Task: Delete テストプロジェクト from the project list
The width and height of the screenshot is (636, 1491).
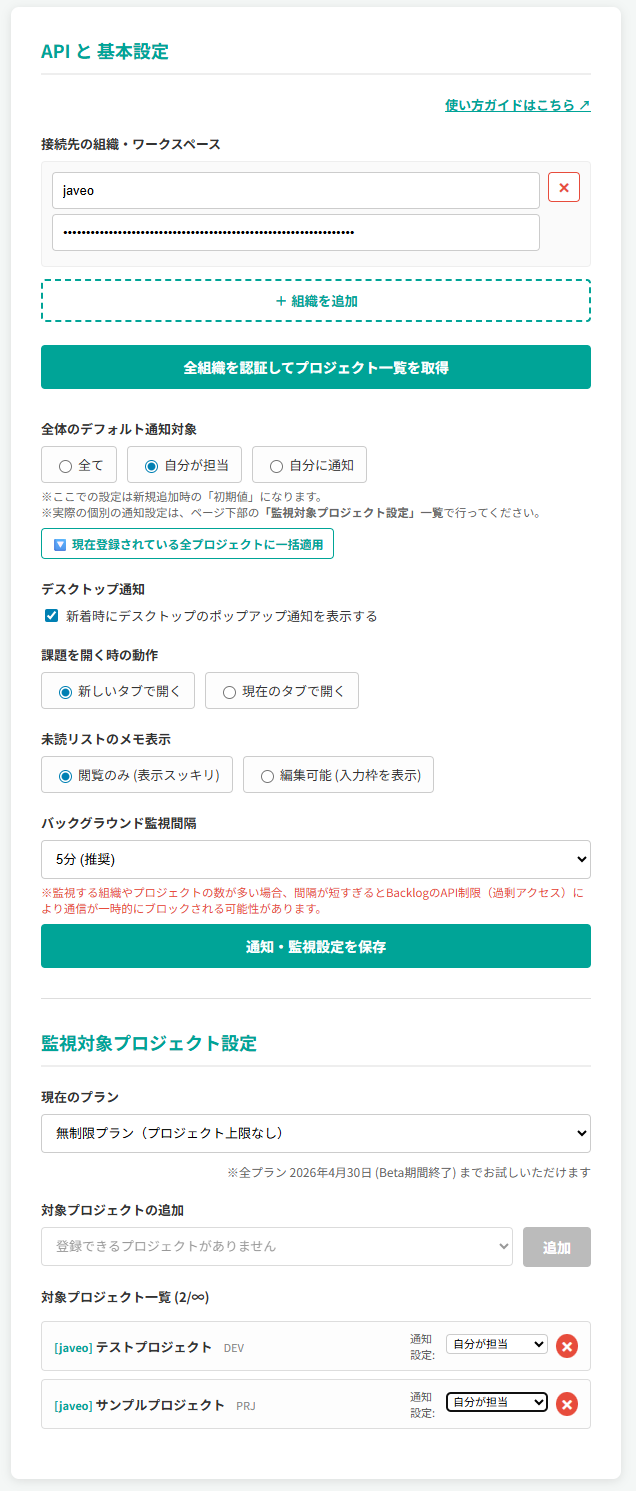Action: tap(567, 1346)
